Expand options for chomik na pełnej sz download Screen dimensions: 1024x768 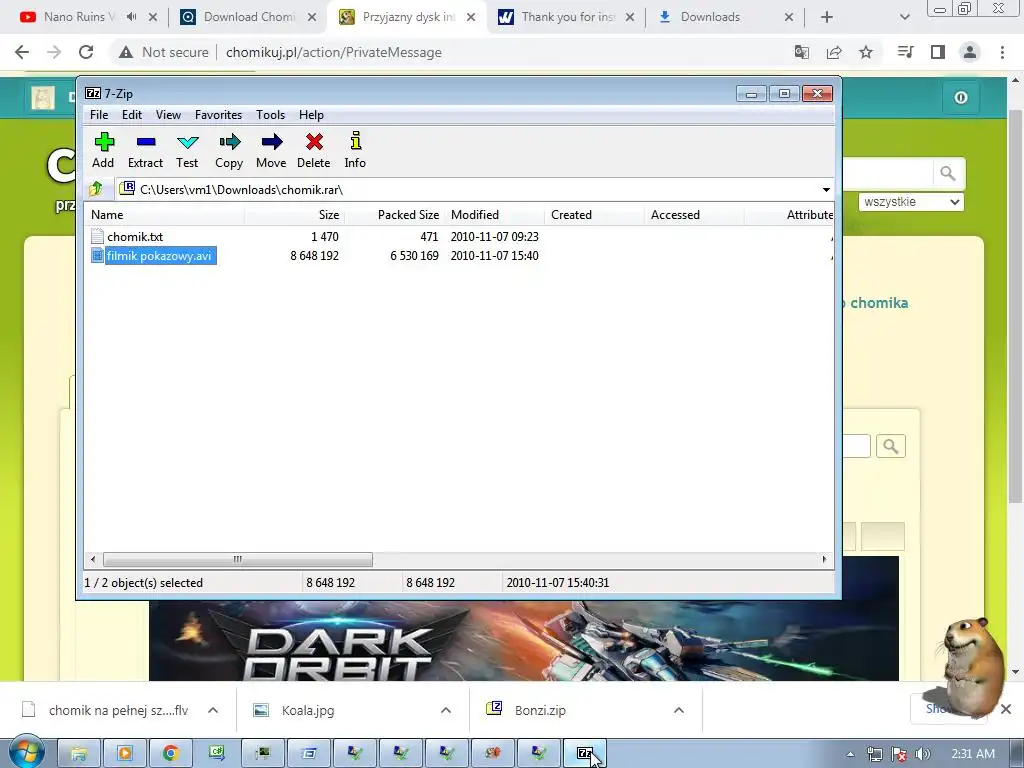point(213,710)
